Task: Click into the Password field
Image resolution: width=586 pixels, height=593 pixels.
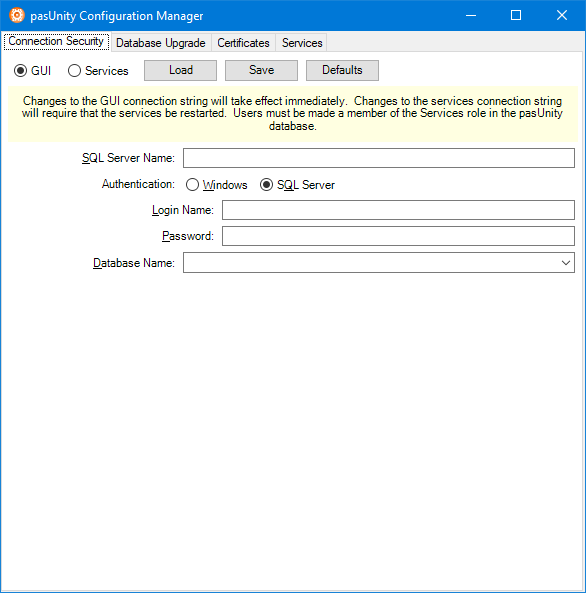Action: point(398,236)
